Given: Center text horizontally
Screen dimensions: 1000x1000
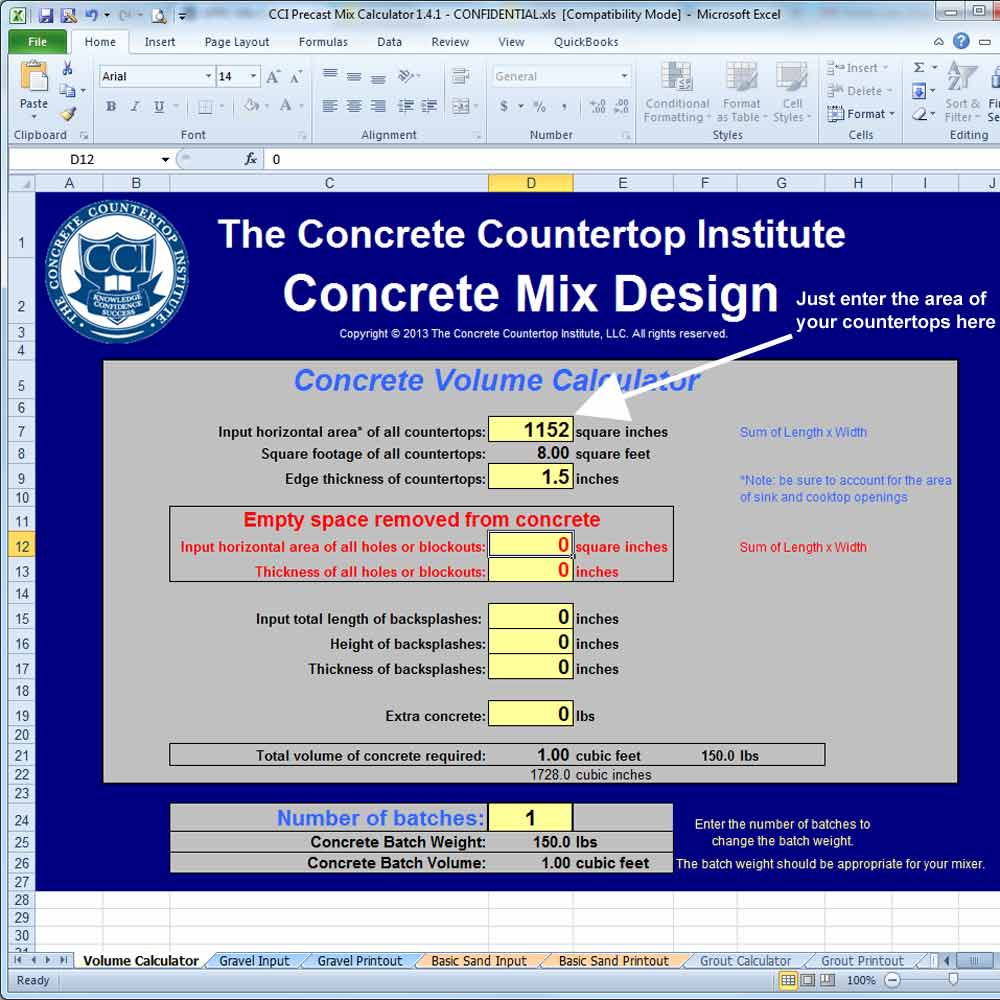Looking at the screenshot, I should pyautogui.click(x=354, y=106).
